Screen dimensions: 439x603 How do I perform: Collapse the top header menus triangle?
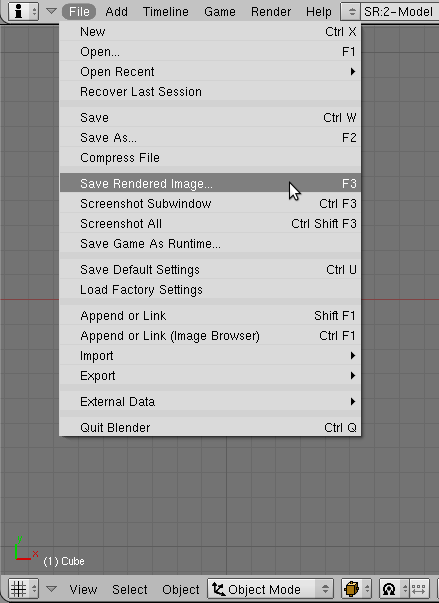tap(51, 11)
